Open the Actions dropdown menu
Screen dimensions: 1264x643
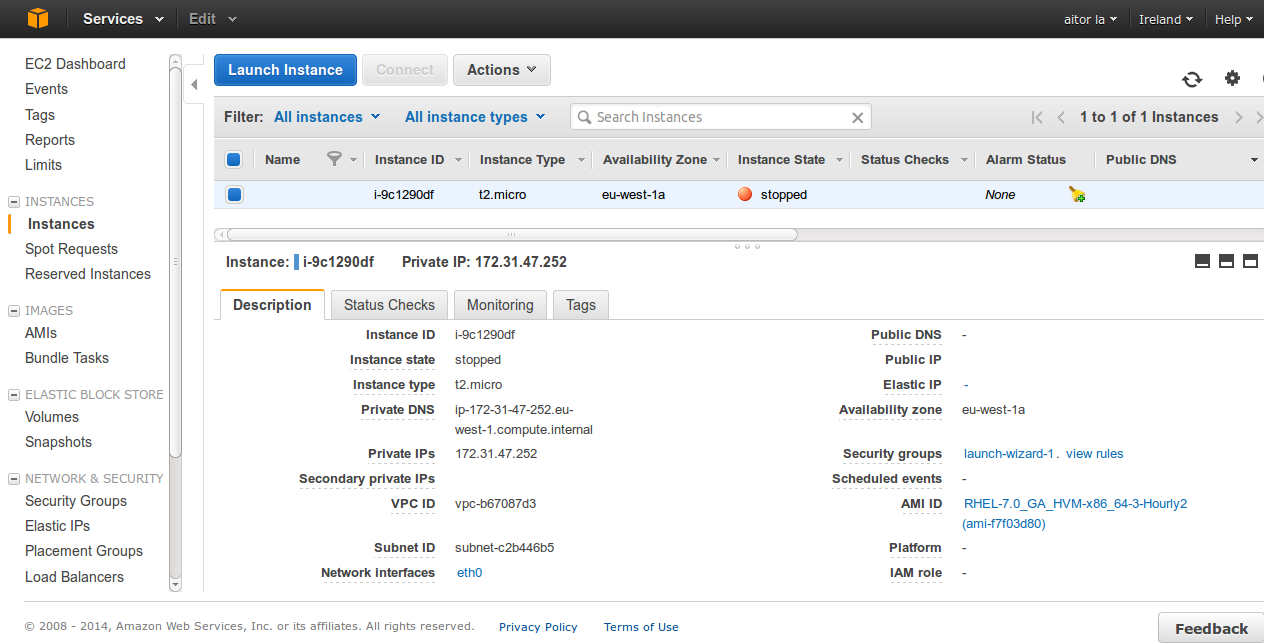tap(501, 70)
